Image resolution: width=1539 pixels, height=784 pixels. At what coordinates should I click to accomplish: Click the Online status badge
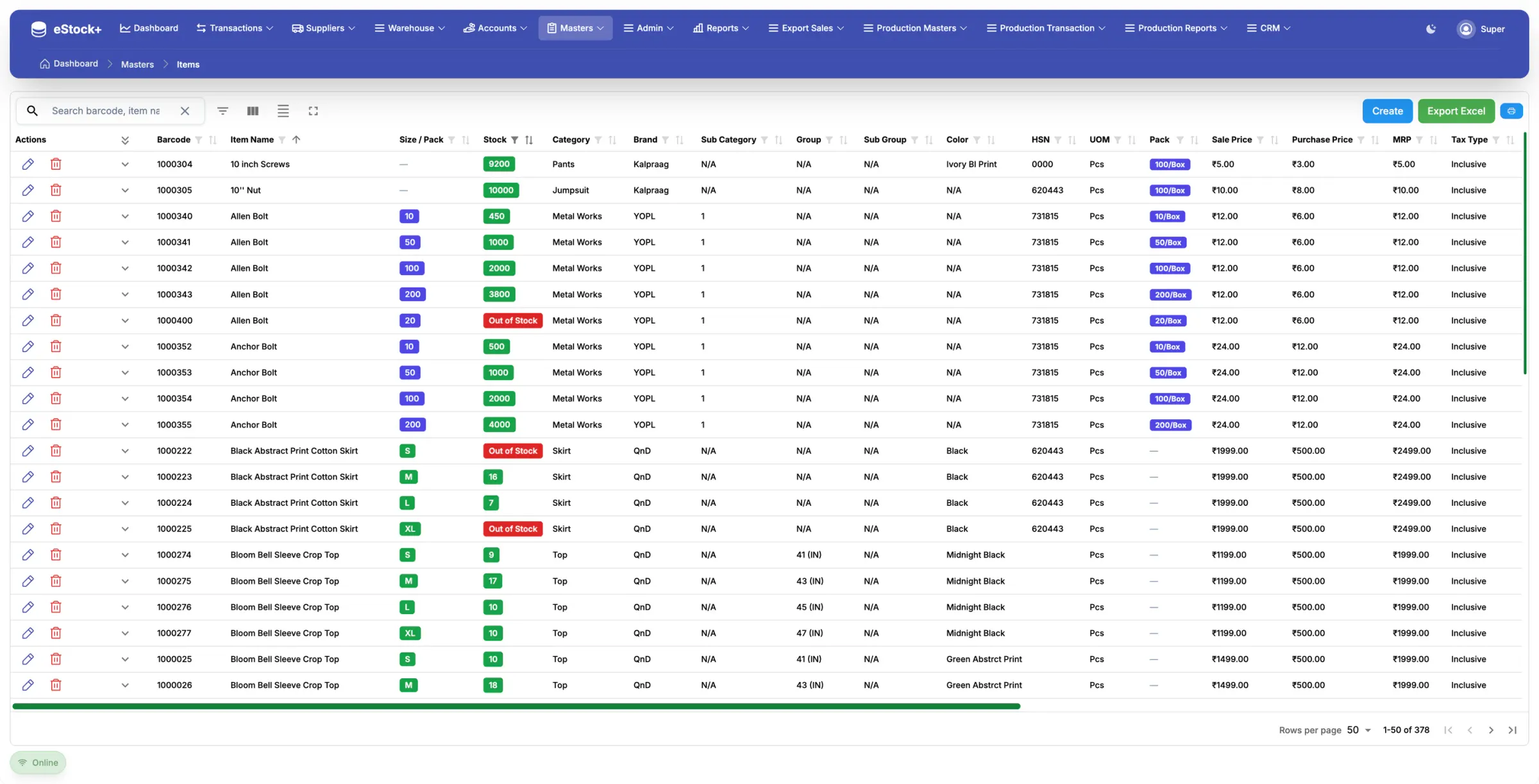(x=38, y=762)
